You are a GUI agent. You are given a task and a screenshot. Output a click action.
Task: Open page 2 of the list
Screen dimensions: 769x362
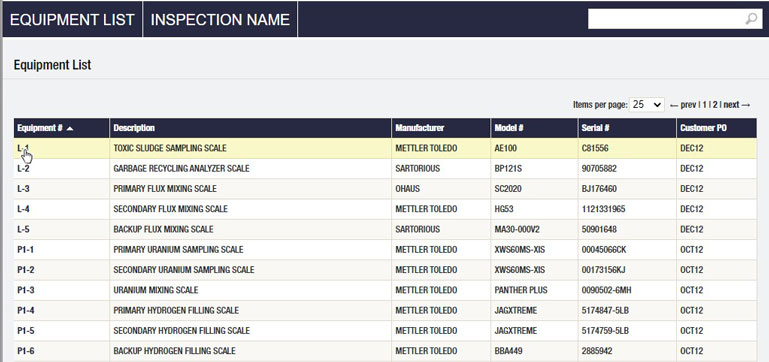click(715, 105)
